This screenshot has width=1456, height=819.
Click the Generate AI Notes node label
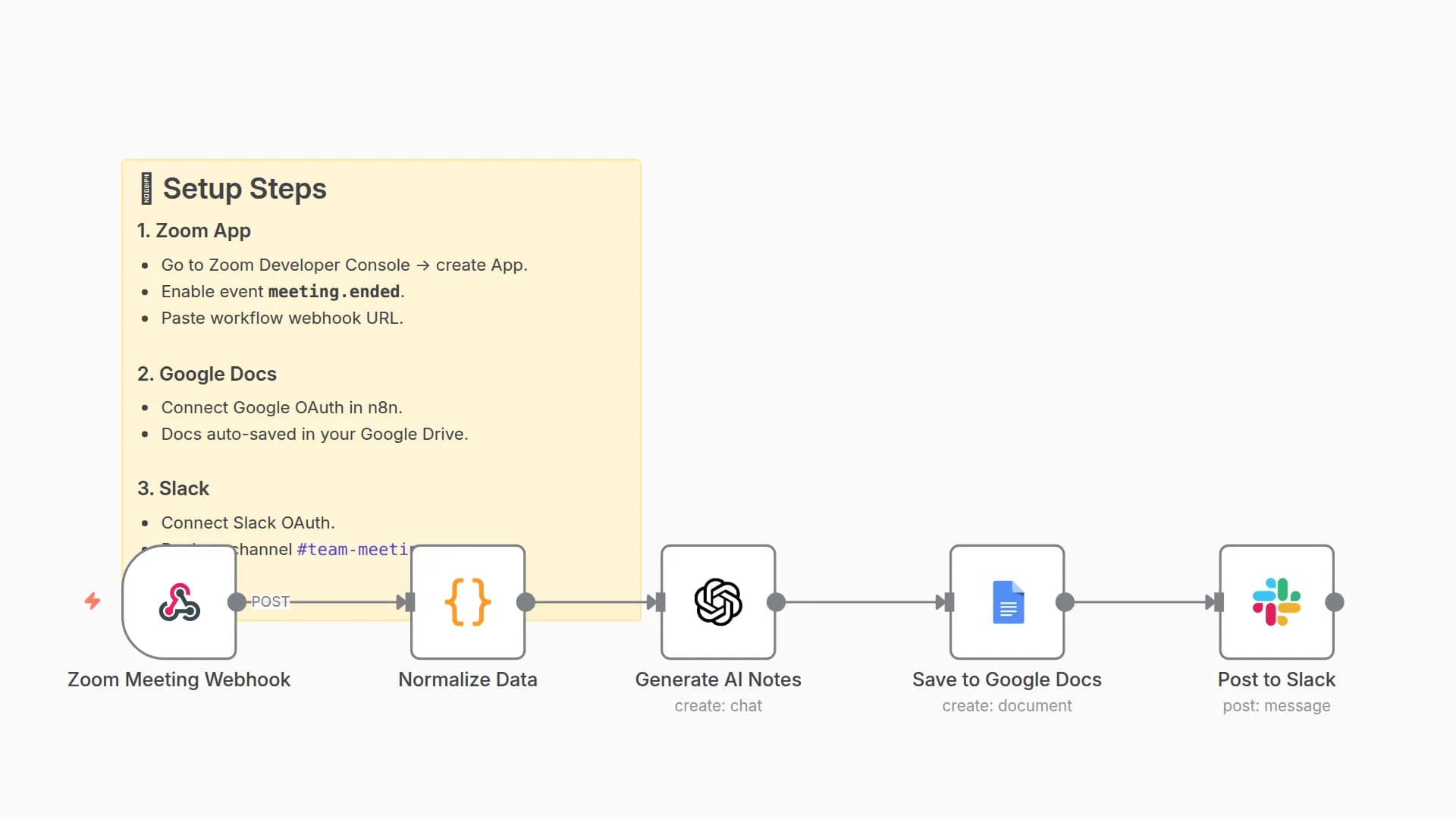(718, 679)
